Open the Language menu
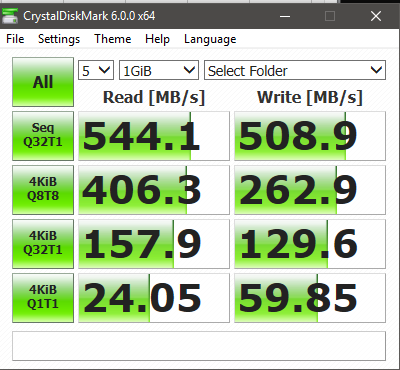The image size is (400, 370). click(210, 39)
